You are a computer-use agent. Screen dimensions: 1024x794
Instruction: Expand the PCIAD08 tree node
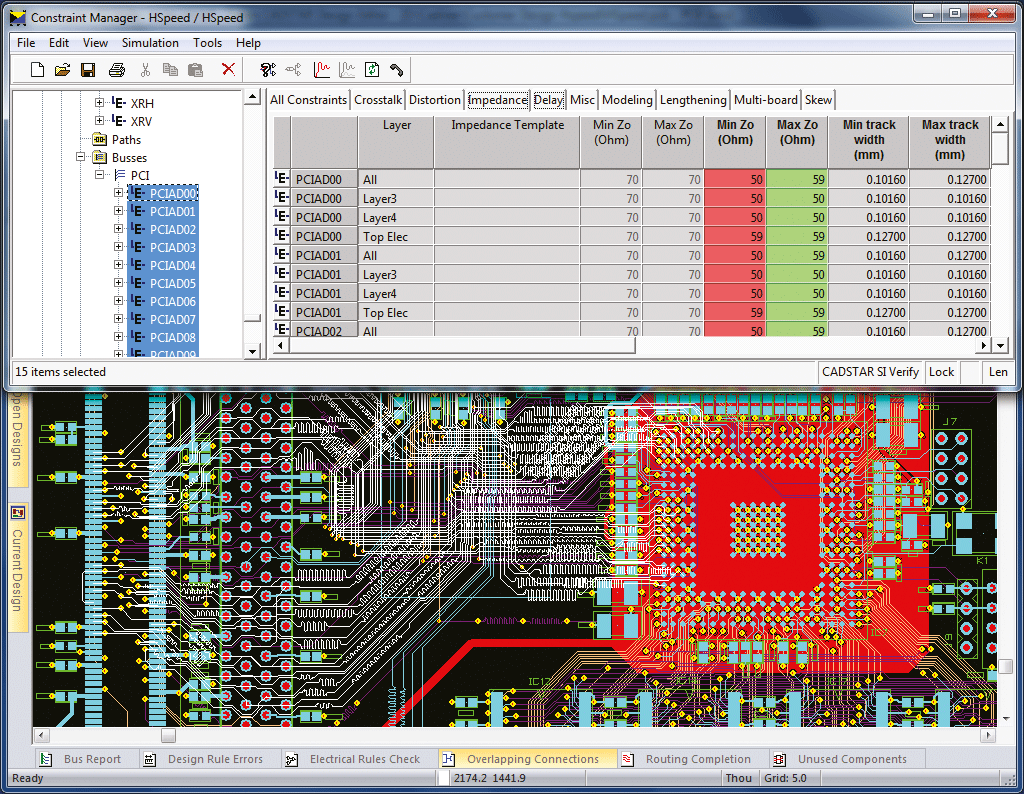tap(118, 337)
